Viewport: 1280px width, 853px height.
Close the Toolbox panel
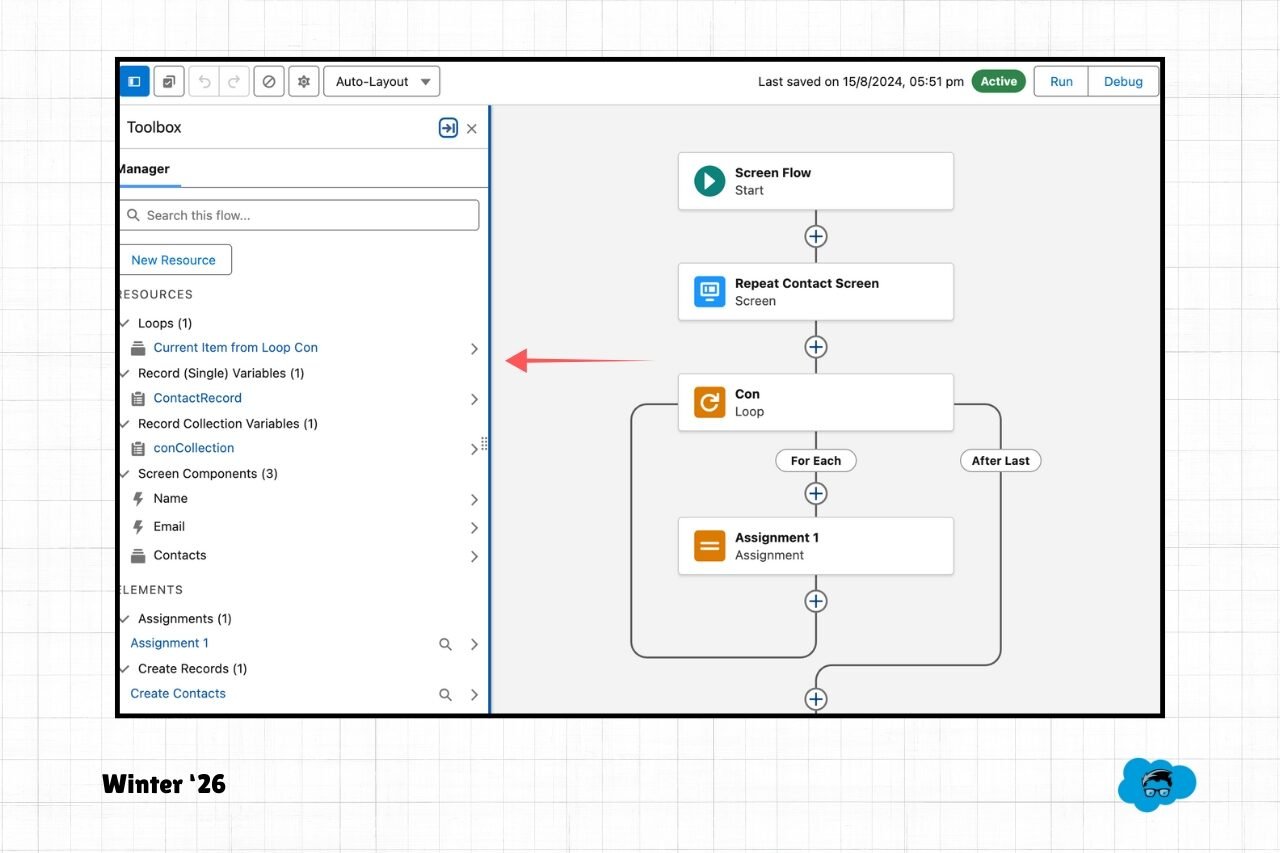click(472, 129)
